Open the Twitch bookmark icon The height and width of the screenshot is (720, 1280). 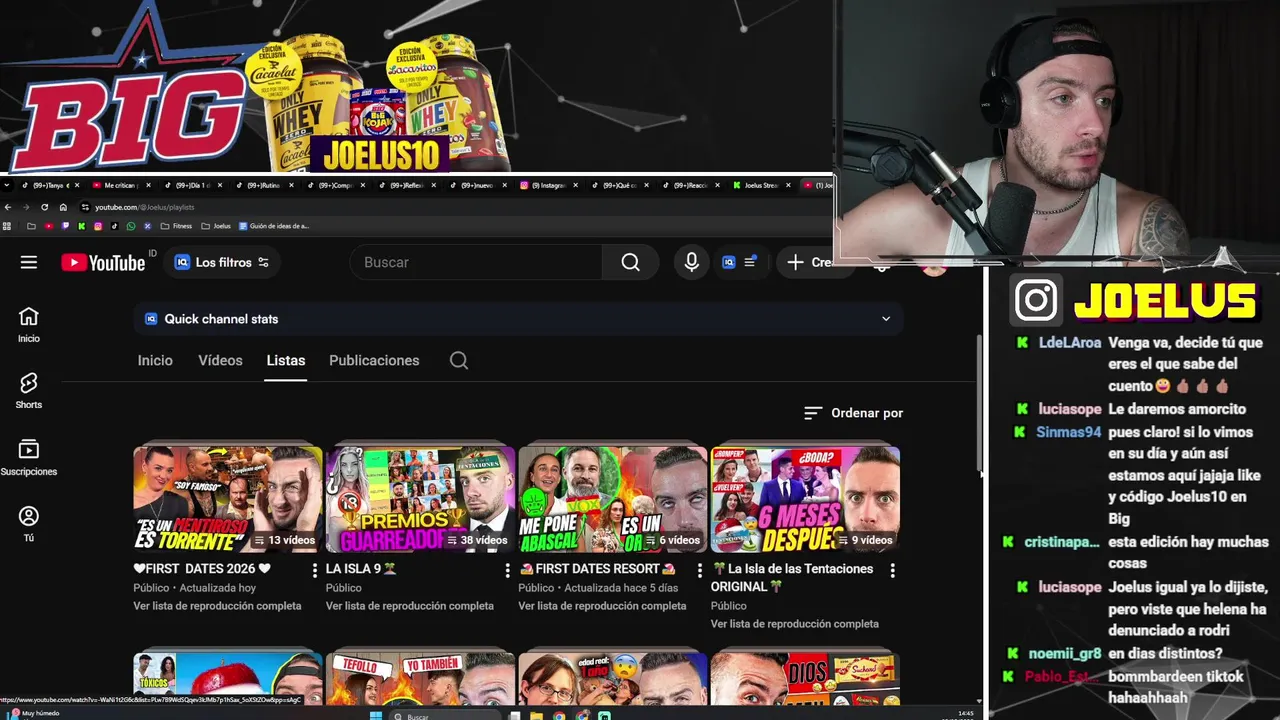(65, 226)
